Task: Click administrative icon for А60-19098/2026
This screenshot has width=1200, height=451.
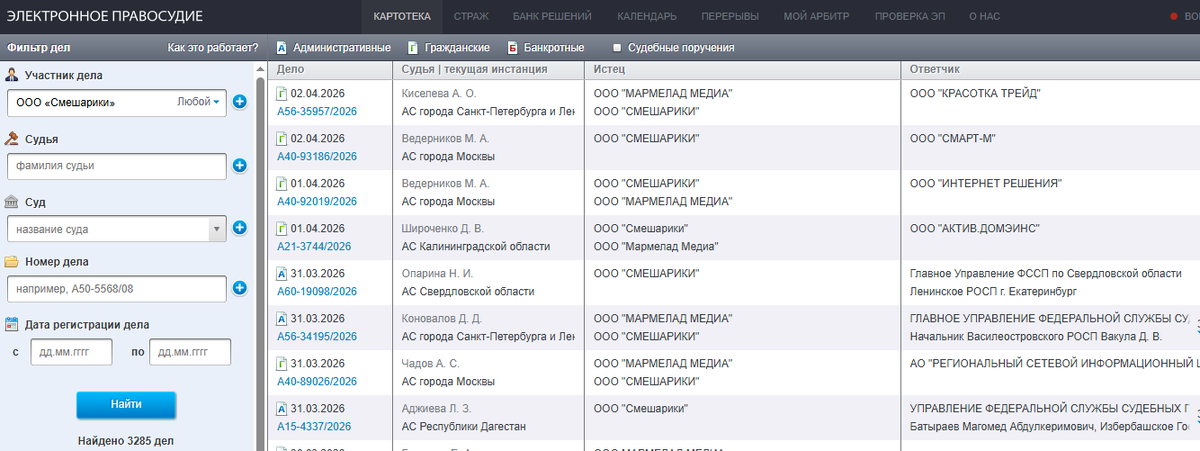Action: click(x=282, y=274)
